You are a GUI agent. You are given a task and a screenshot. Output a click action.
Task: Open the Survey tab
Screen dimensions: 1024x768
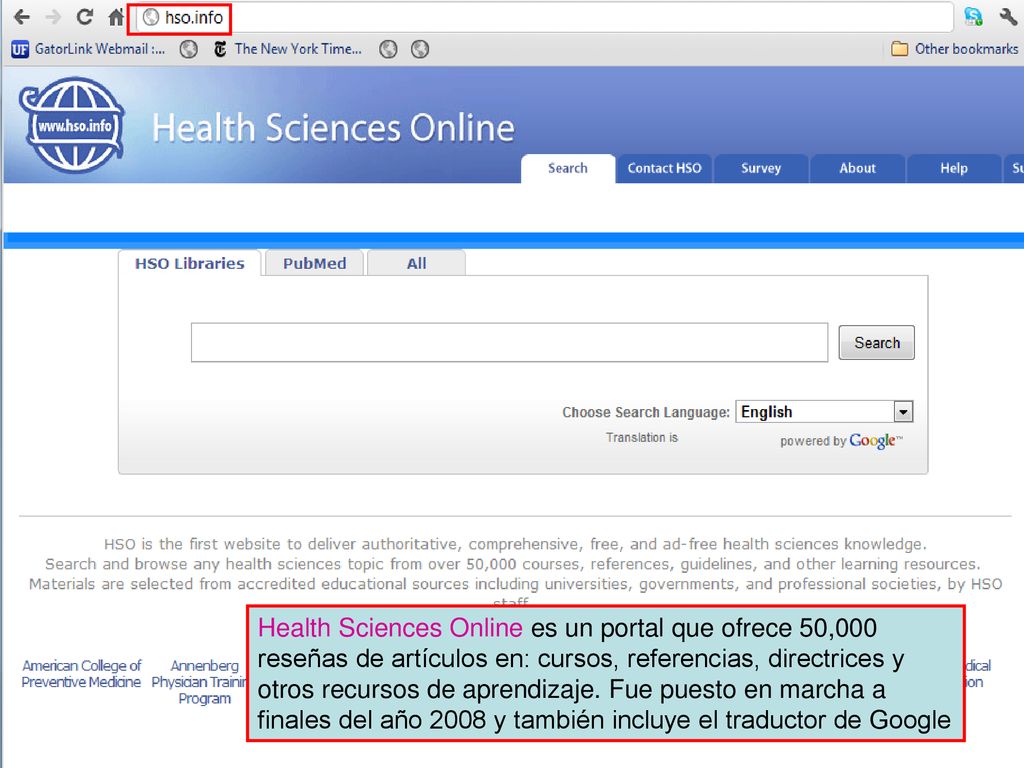click(761, 168)
